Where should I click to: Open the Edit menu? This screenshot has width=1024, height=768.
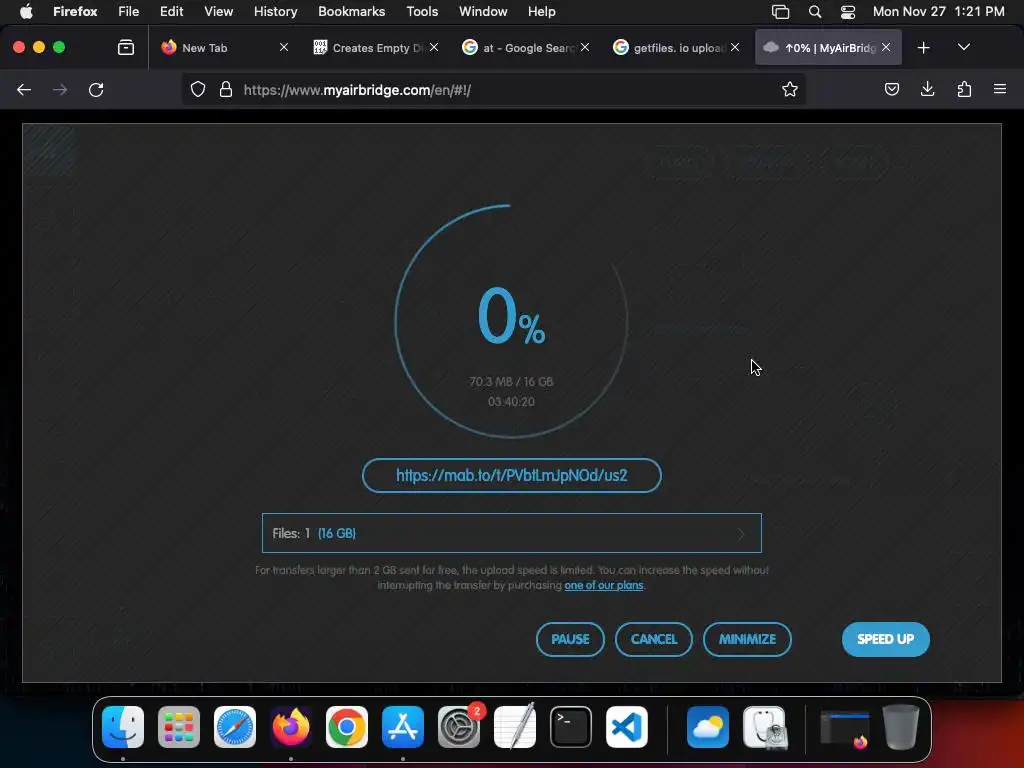click(172, 12)
